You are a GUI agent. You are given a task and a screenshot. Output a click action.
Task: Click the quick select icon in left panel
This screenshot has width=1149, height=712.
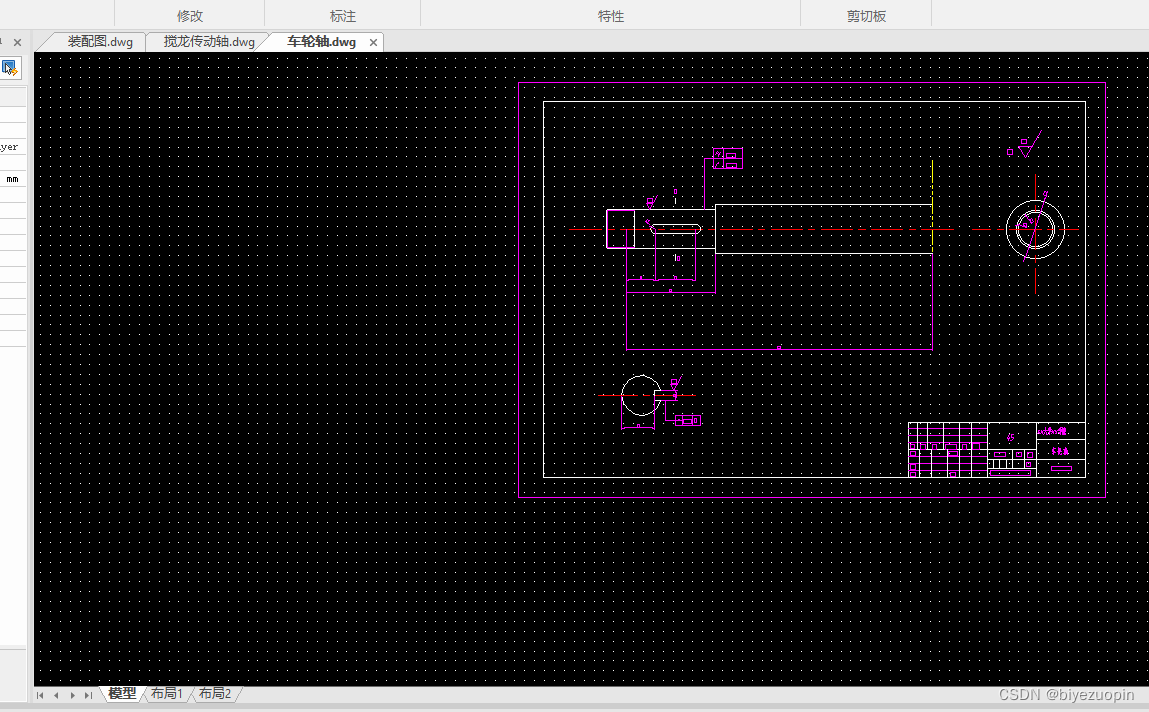pyautogui.click(x=10, y=68)
